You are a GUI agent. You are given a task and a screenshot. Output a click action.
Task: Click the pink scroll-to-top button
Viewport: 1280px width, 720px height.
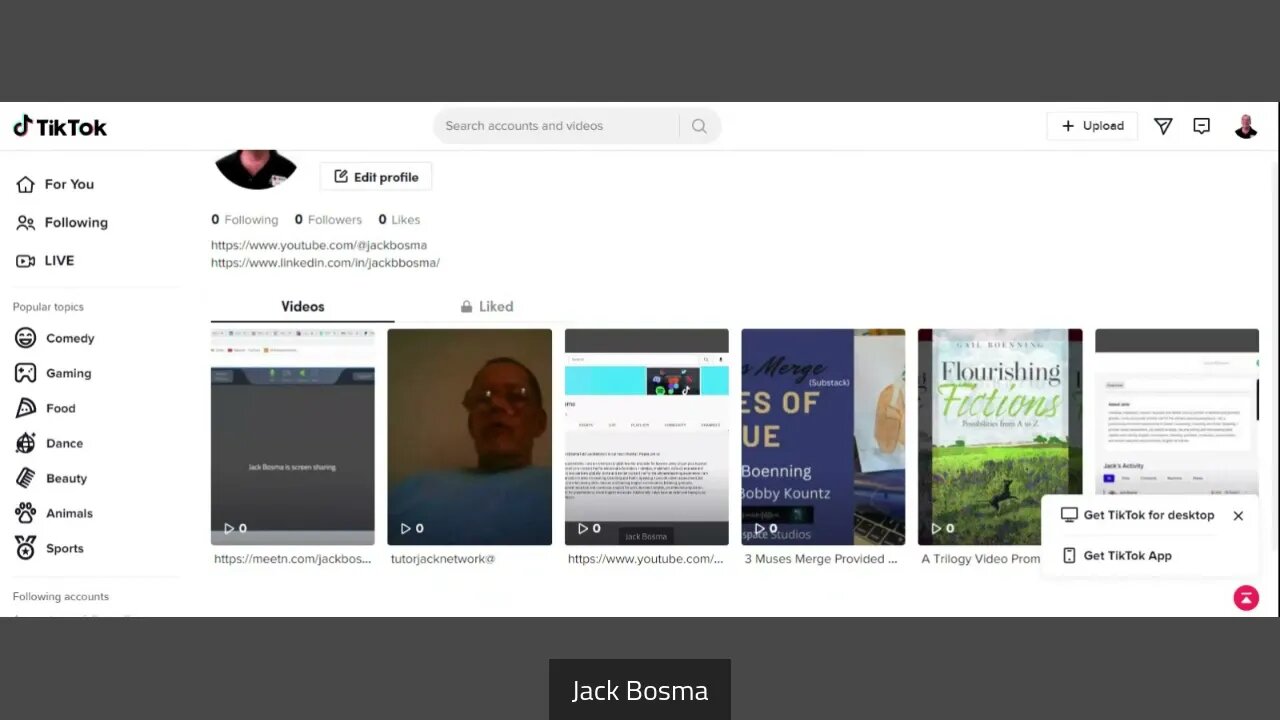(x=1246, y=598)
